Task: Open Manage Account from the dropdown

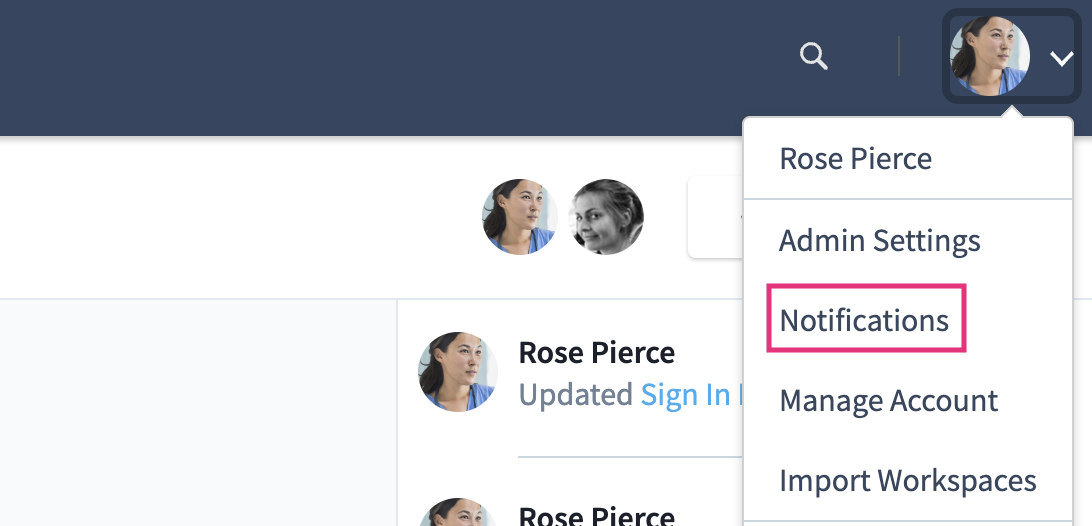Action: [888, 401]
